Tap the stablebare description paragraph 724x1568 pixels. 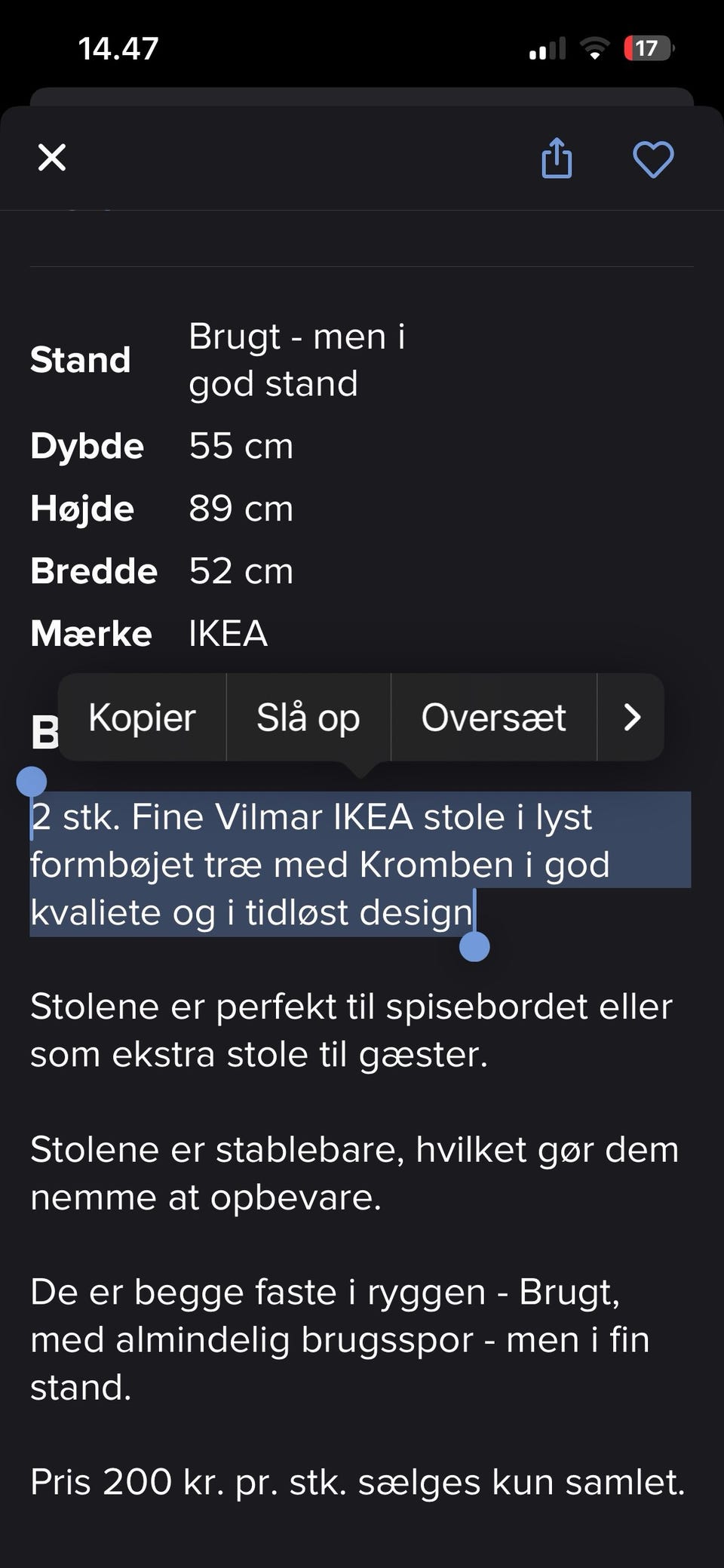(x=354, y=1173)
